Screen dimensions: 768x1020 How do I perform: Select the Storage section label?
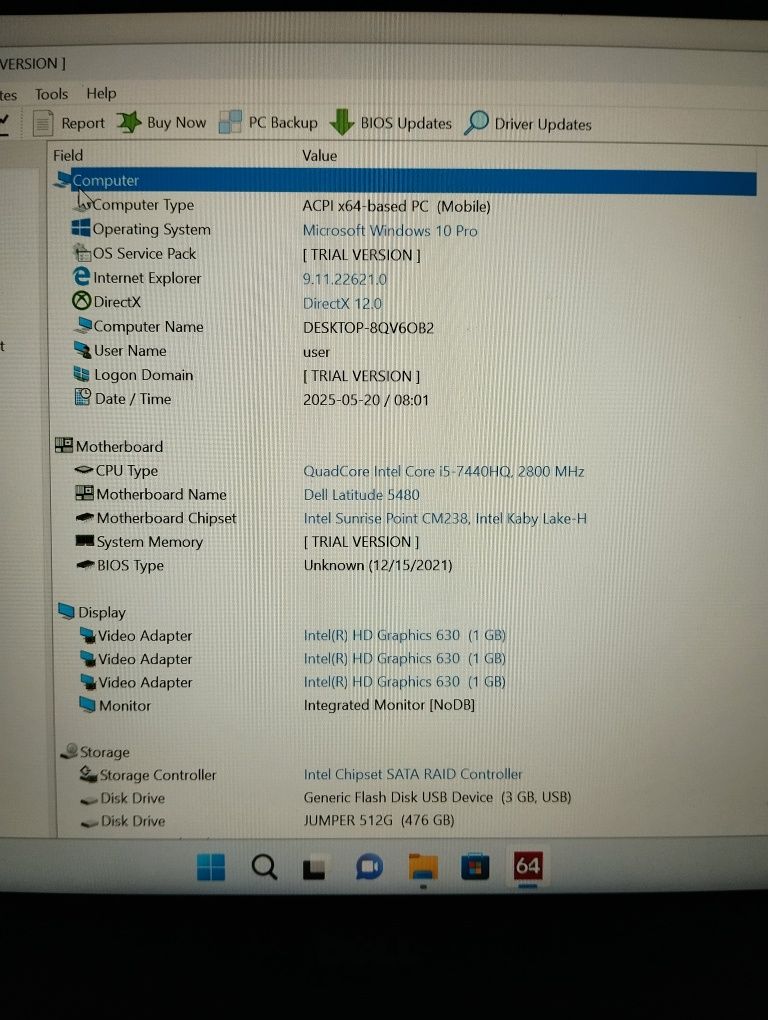click(105, 752)
